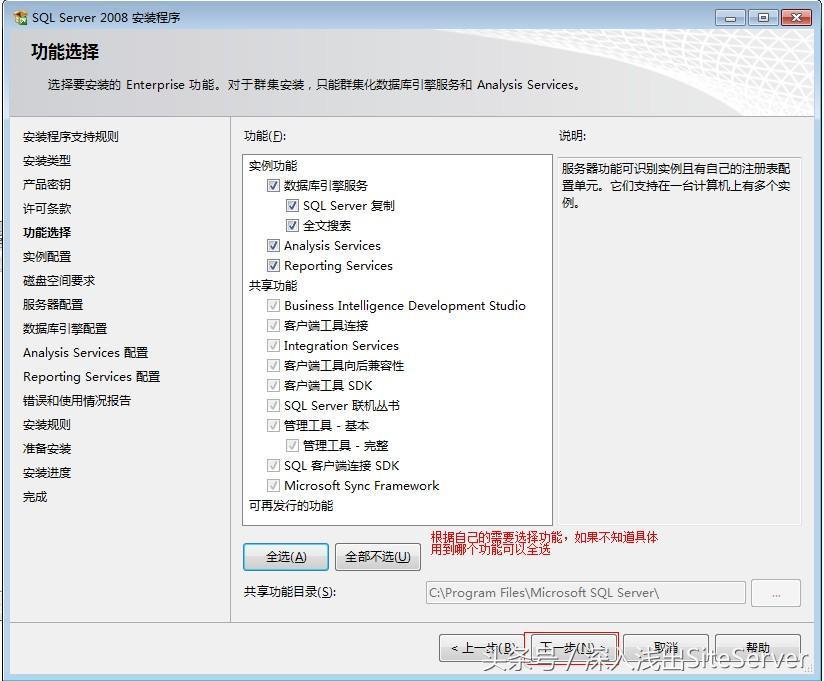Toggle 数据库引擎服务 checkbox

(x=273, y=185)
